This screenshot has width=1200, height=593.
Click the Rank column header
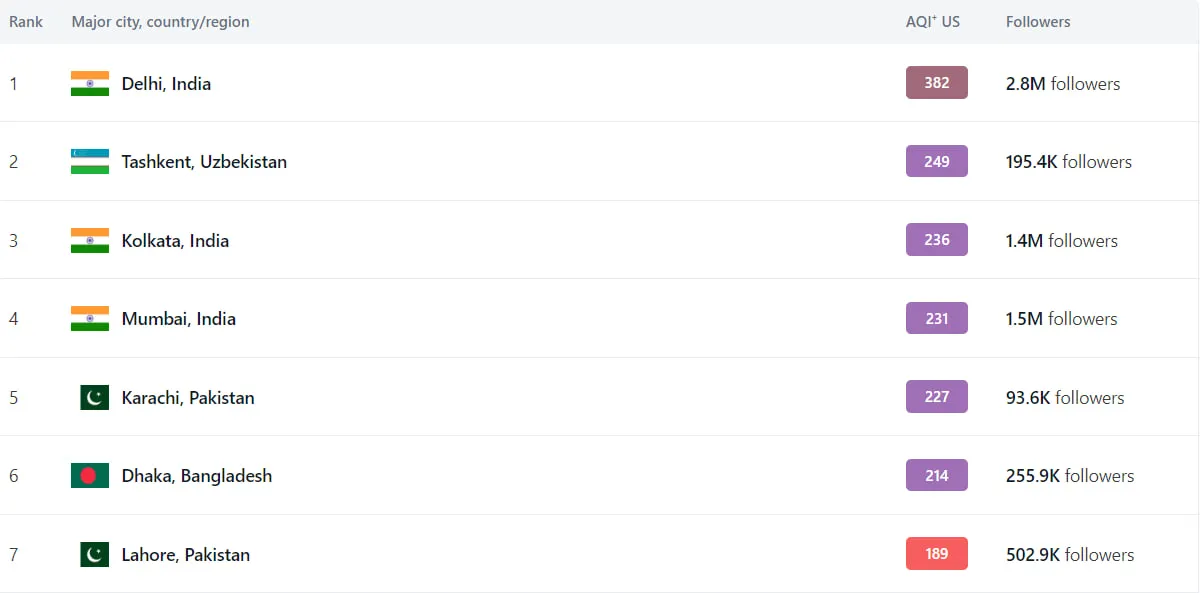click(26, 22)
